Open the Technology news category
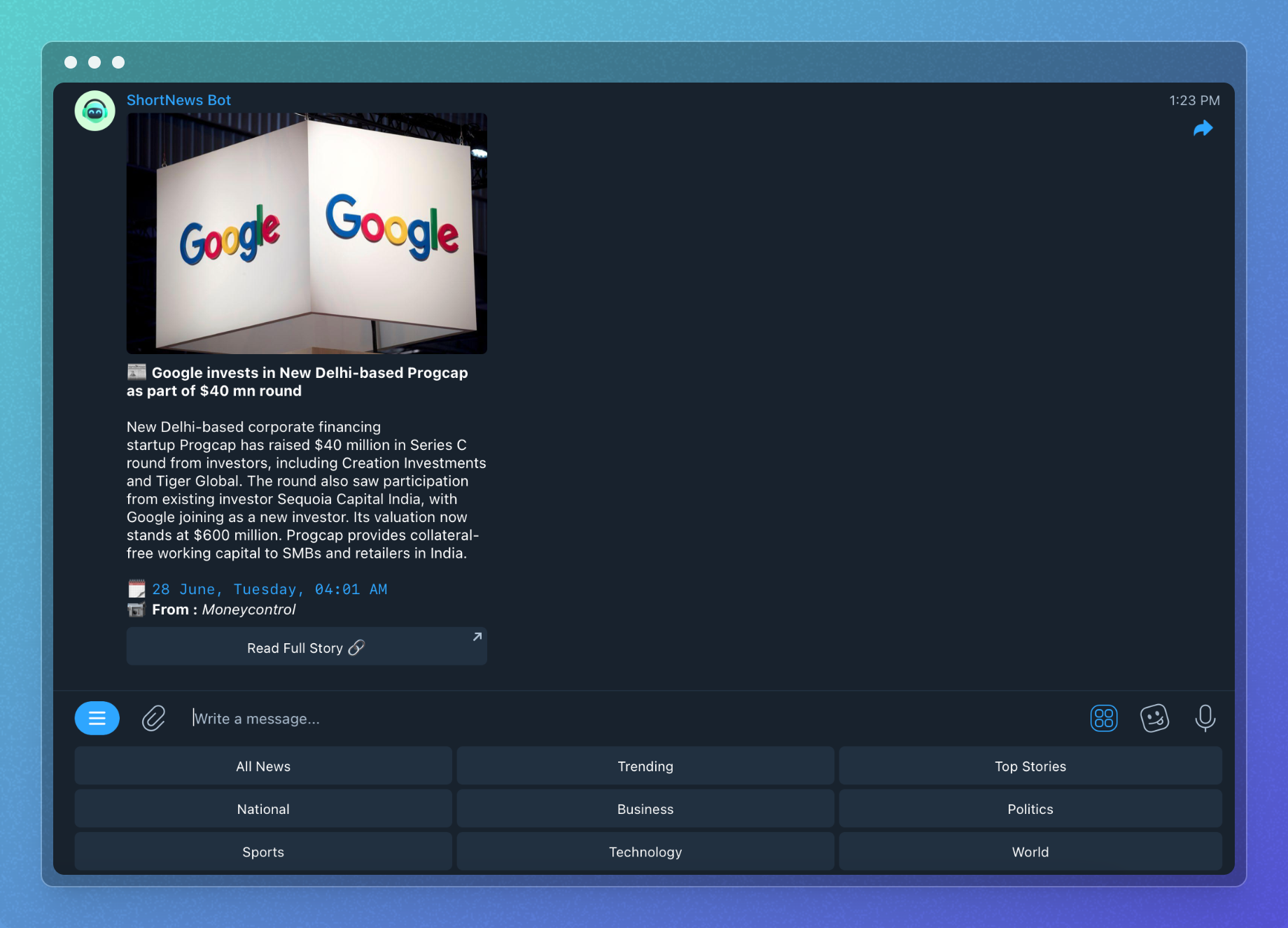This screenshot has width=1288, height=928. click(x=645, y=852)
